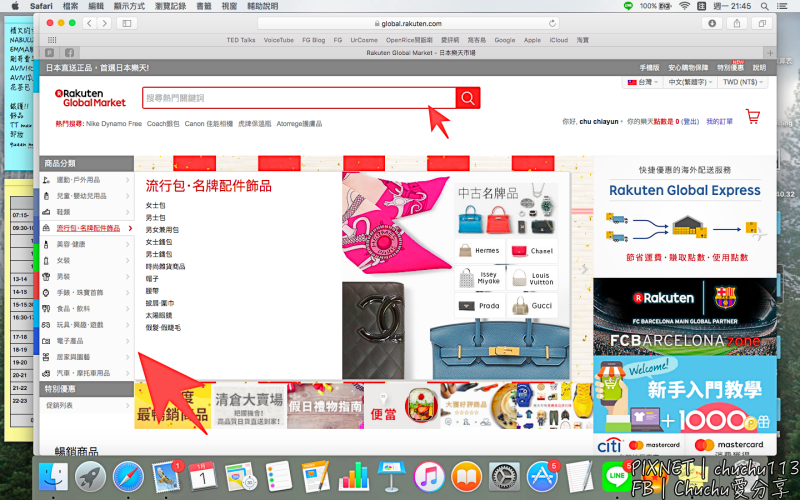Open the 書籤 menu in menu bar
Image resolution: width=800 pixels, height=500 pixels.
(204, 6)
